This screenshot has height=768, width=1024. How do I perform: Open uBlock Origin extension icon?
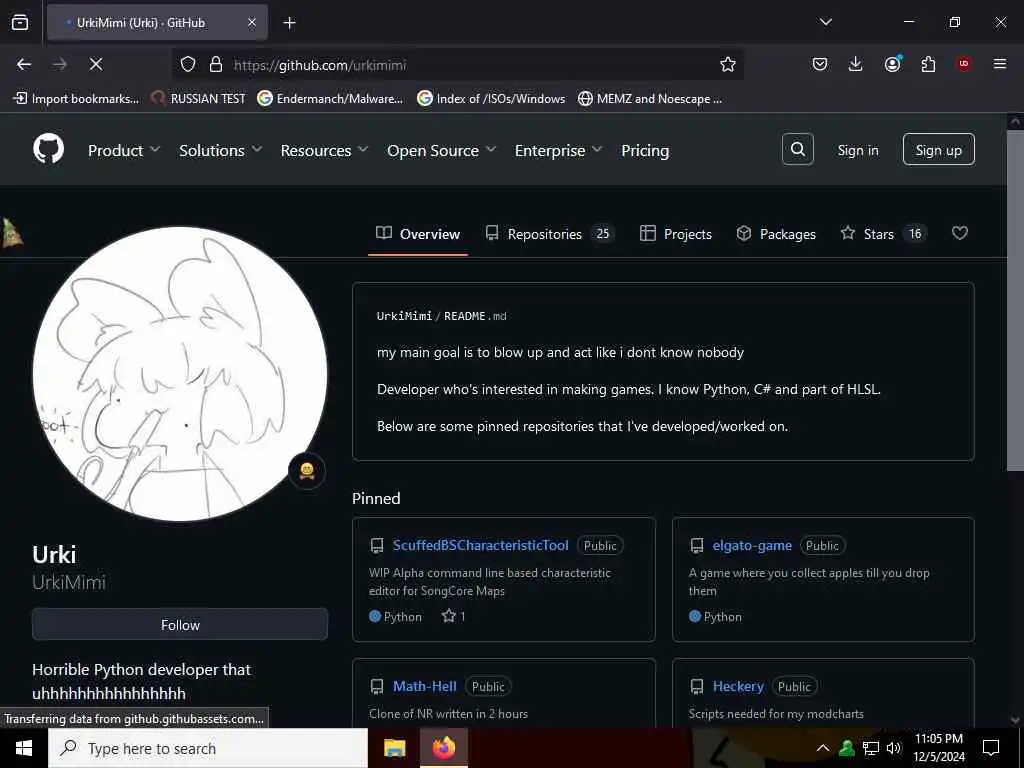tap(964, 64)
